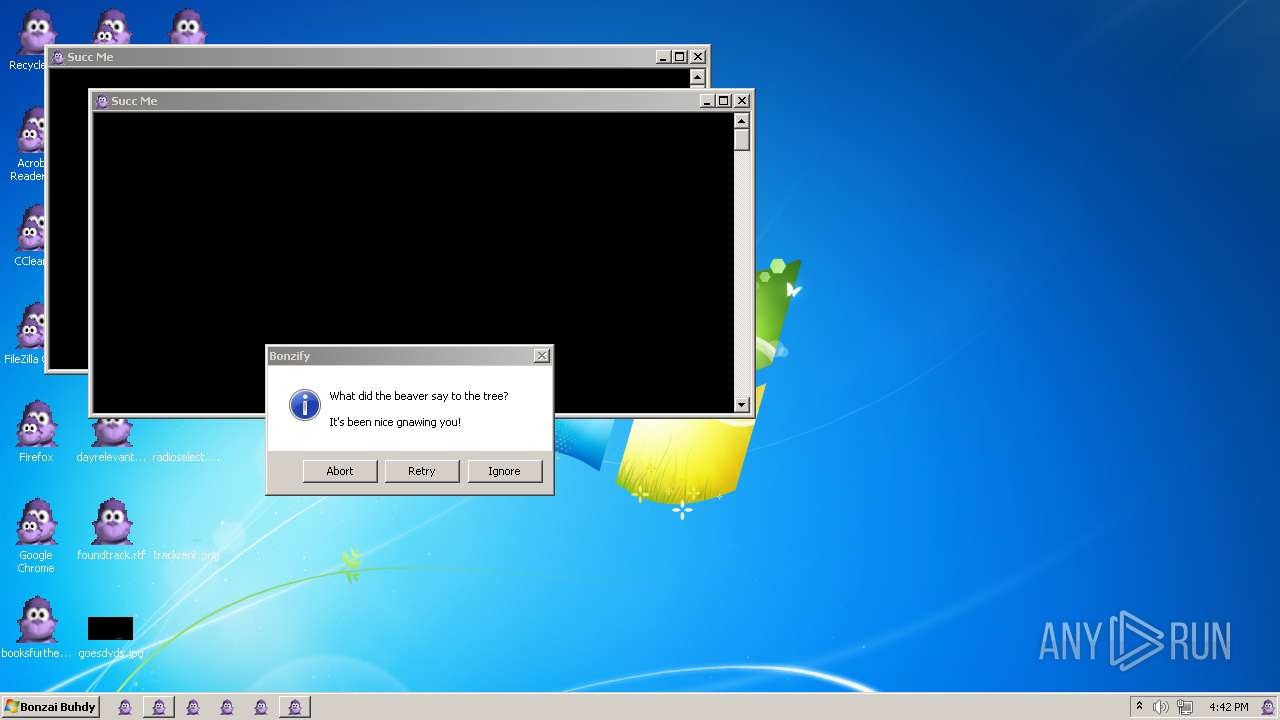Open the network tray icon
The height and width of the screenshot is (720, 1280).
tap(1185, 707)
